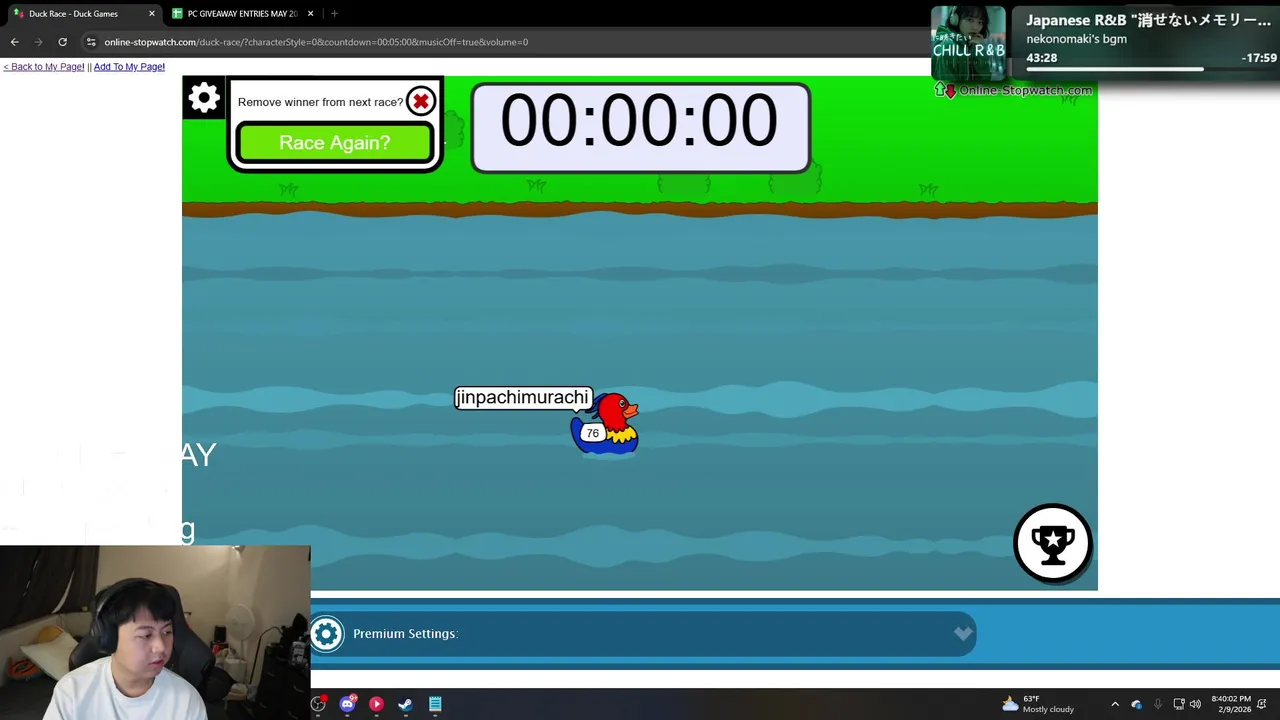Image resolution: width=1280 pixels, height=720 pixels.
Task: Go back in browser history
Action: (14, 42)
